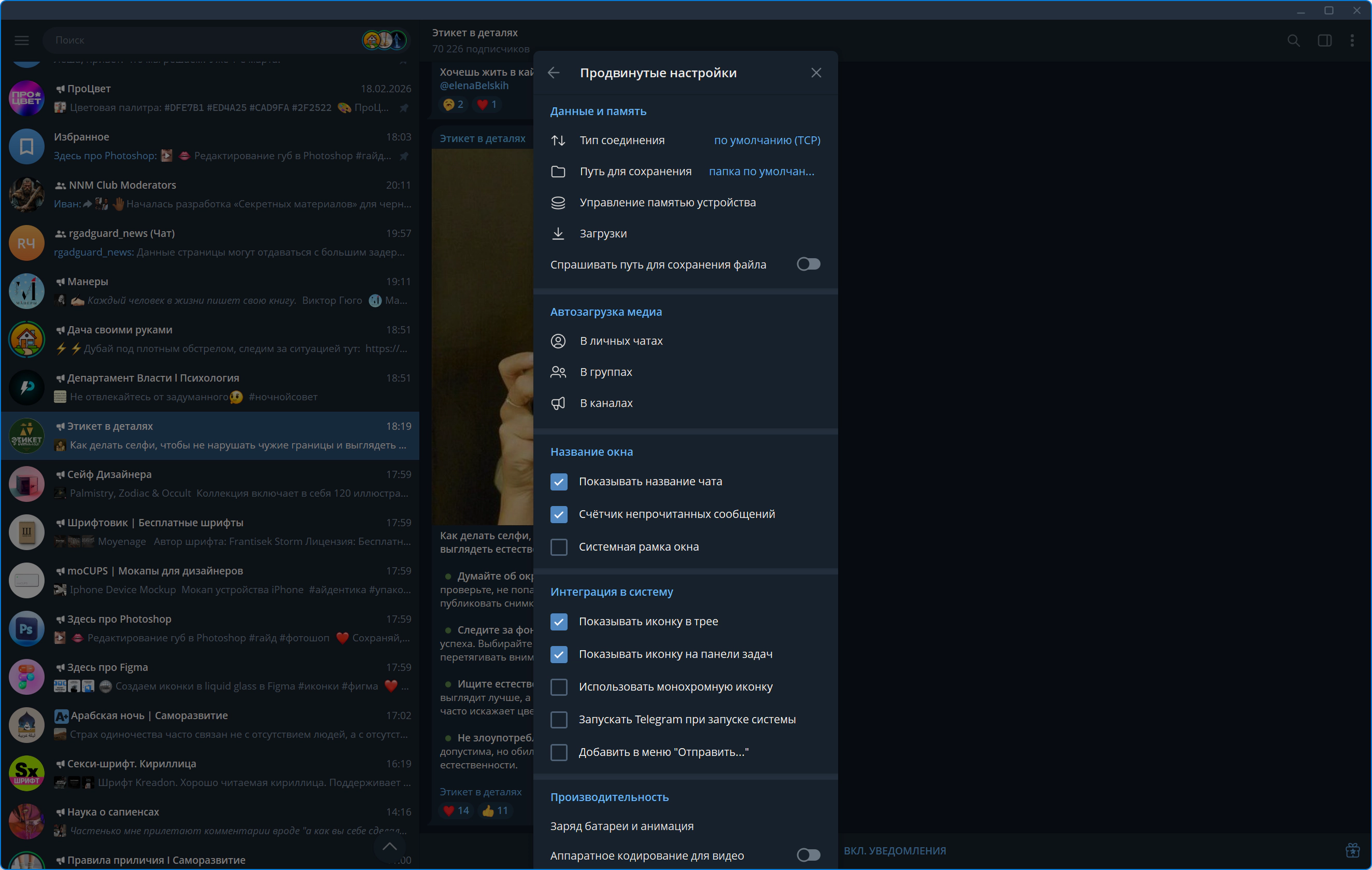Enable asking for file save path
1372x870 pixels.
pyautogui.click(x=808, y=264)
